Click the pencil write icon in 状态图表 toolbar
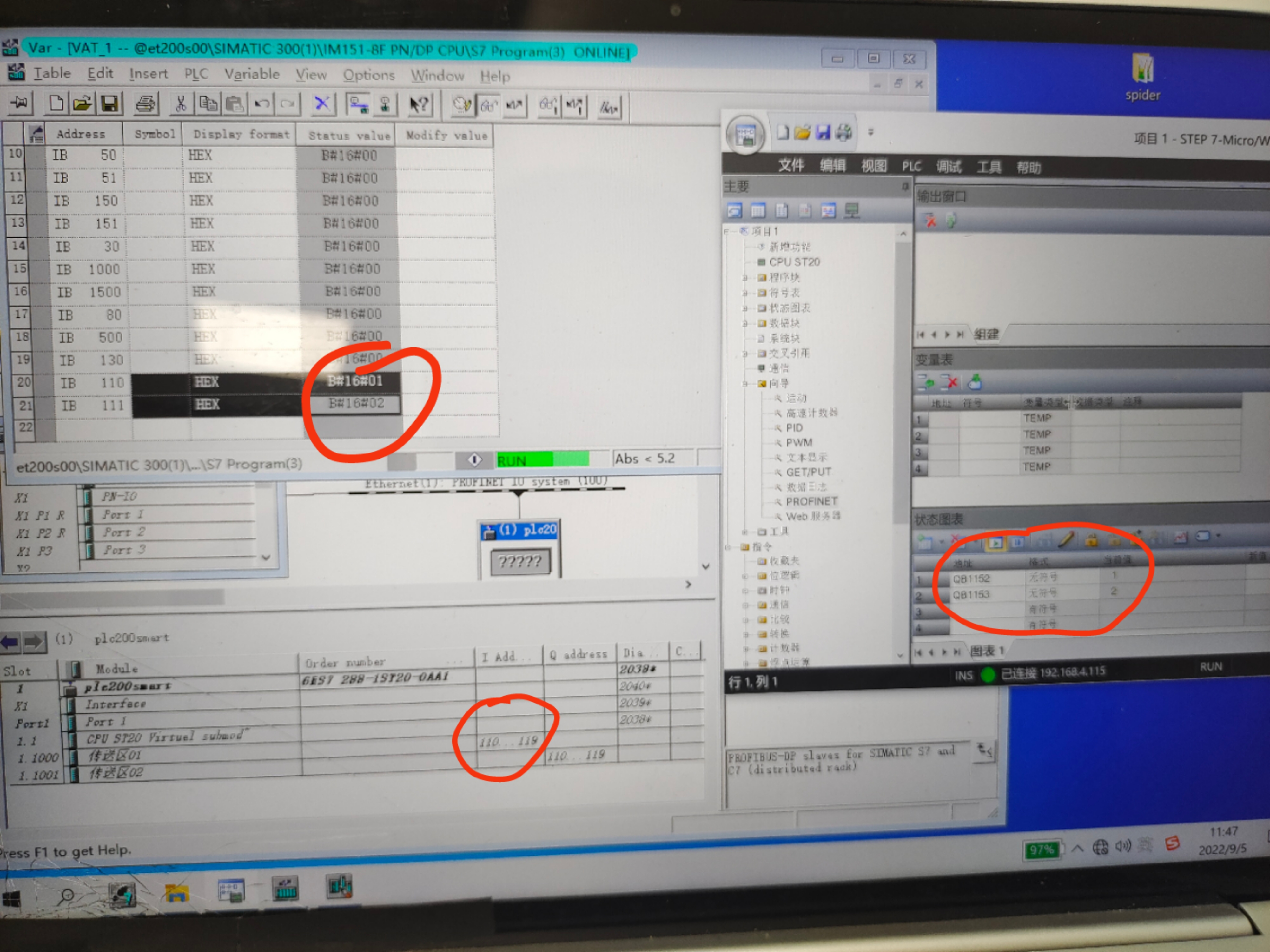The image size is (1270, 952). tap(1066, 540)
